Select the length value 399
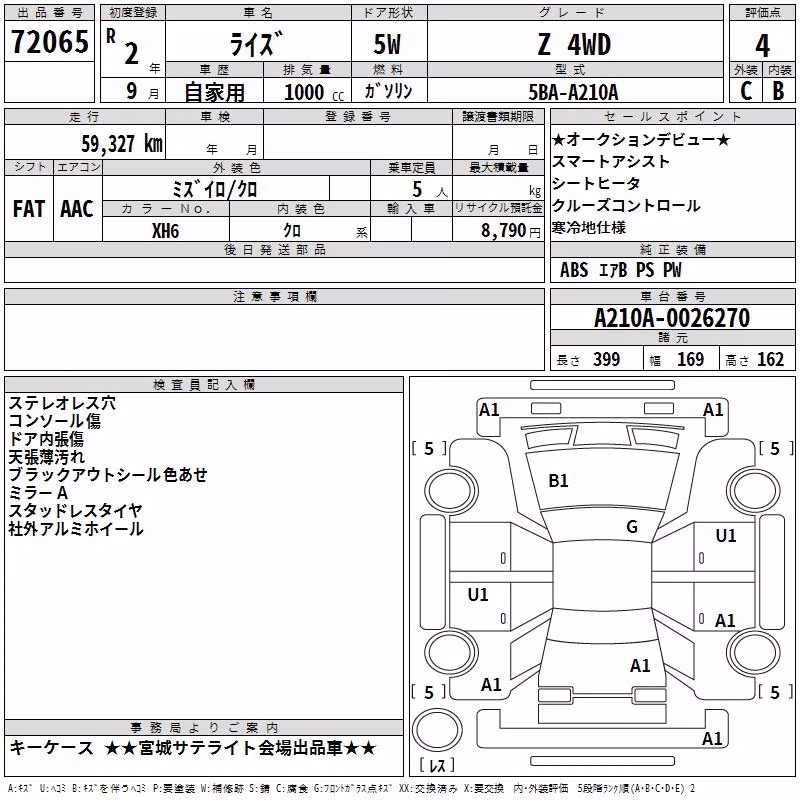 click(606, 360)
